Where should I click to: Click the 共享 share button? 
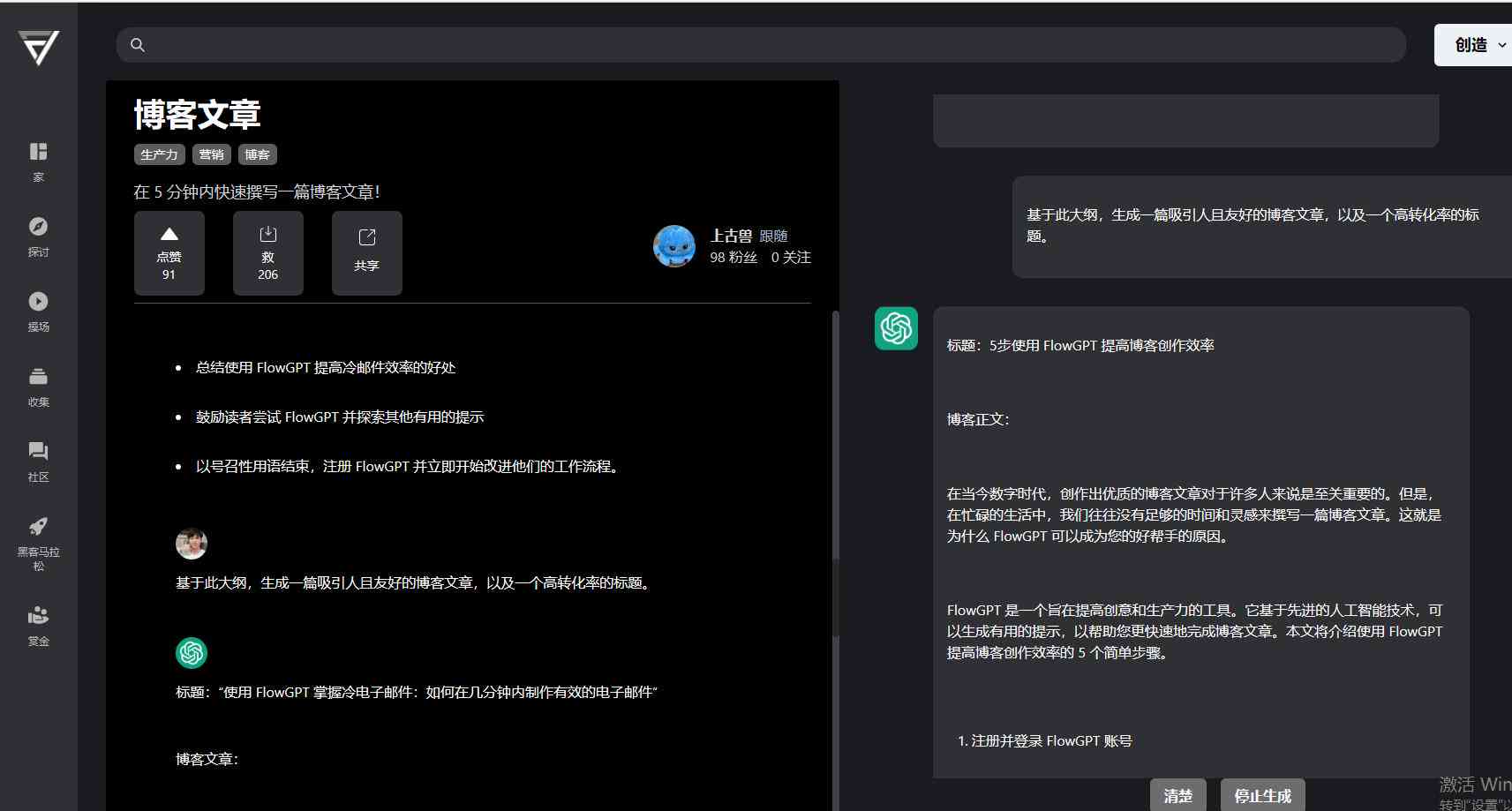[x=367, y=253]
